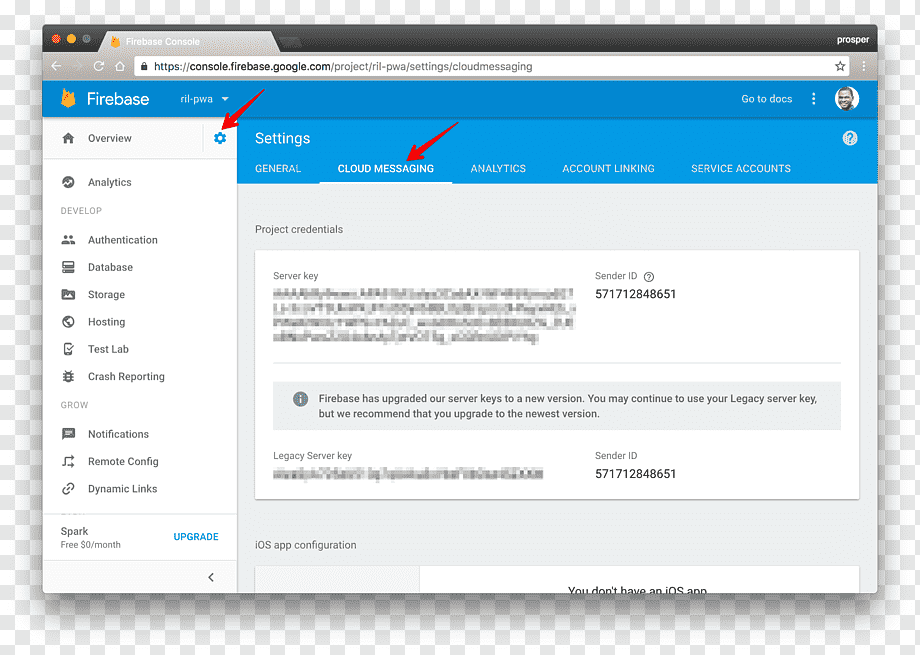
Task: Open the three-dot overflow menu in Firebase header
Action: pyautogui.click(x=813, y=99)
